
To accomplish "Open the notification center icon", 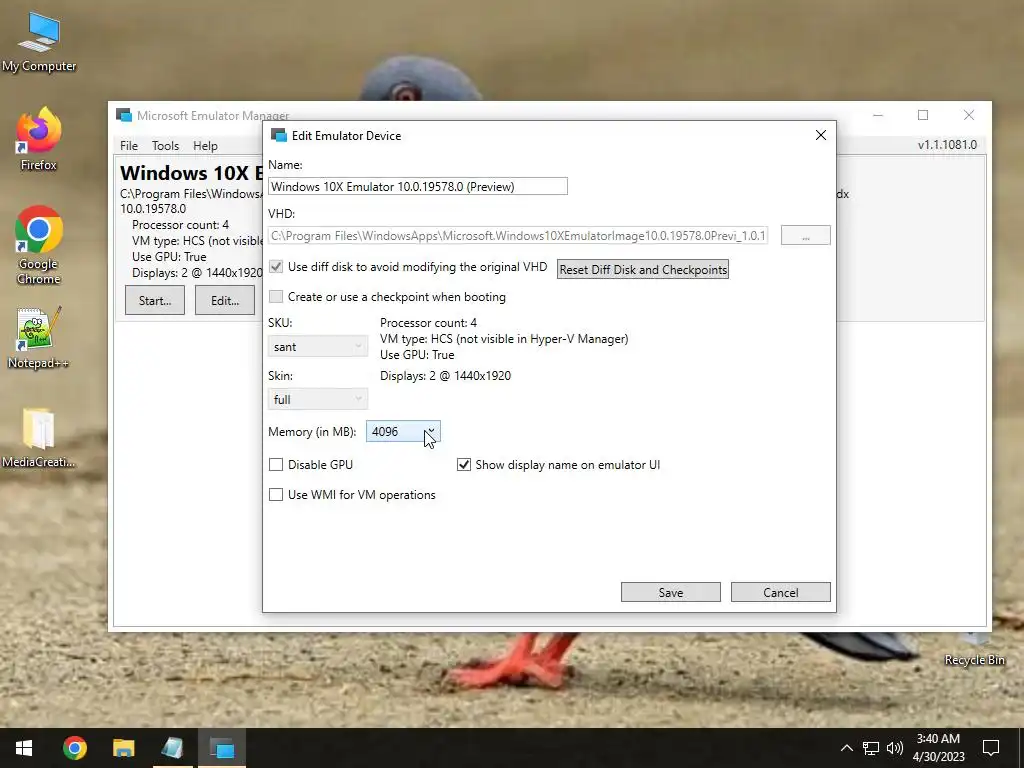I will 991,748.
